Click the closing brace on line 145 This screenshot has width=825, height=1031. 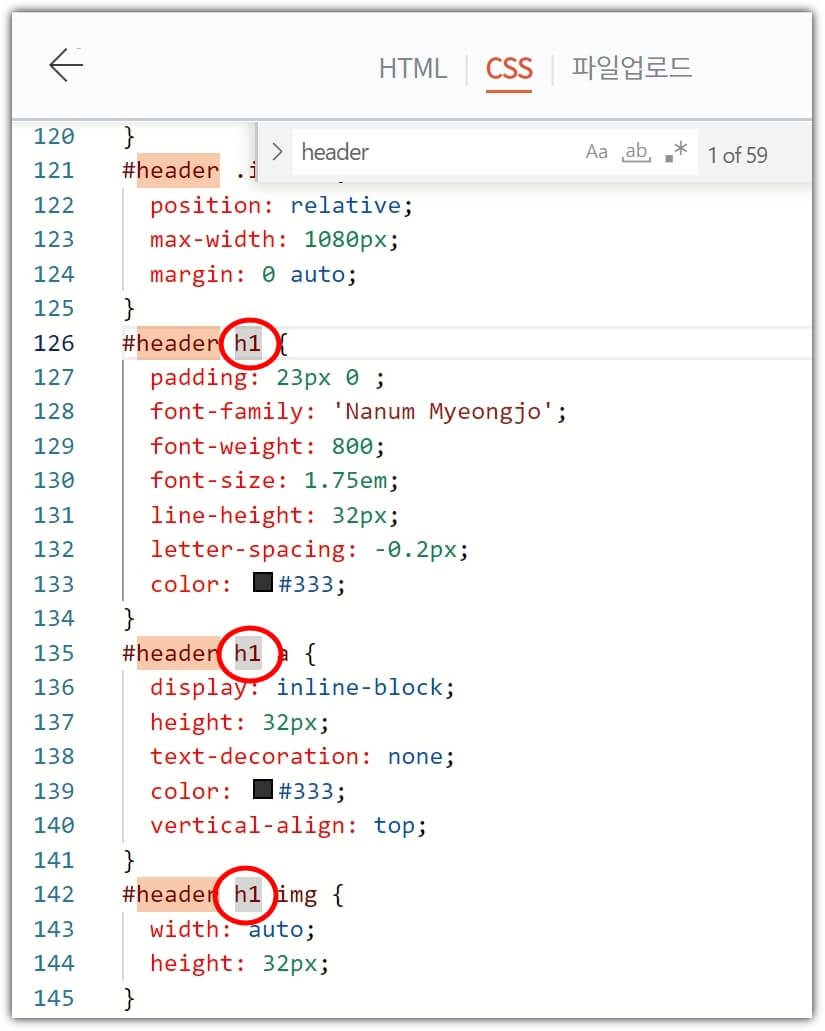click(129, 999)
